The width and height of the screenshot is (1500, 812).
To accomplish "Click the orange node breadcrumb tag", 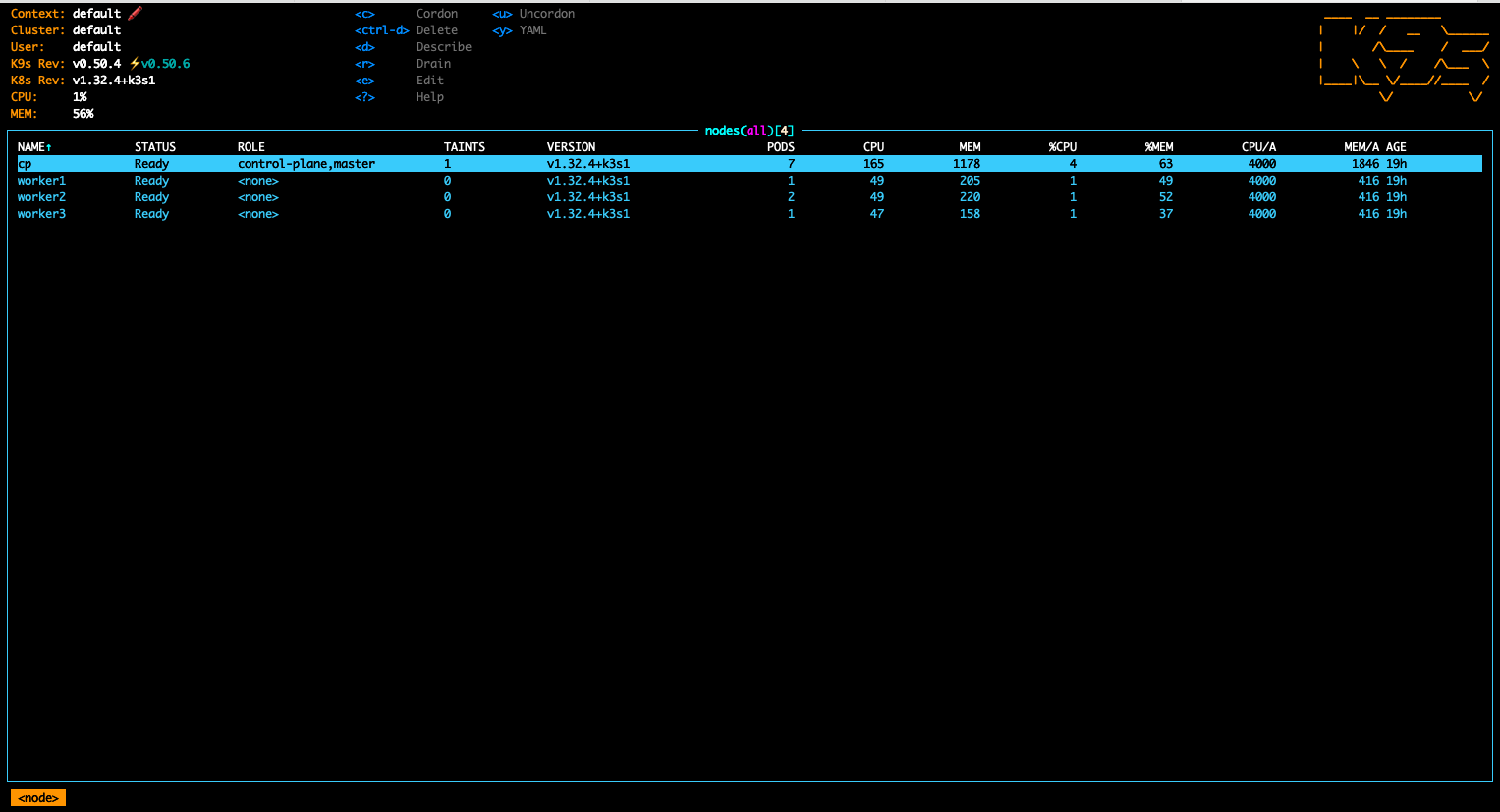I will click(38, 798).
